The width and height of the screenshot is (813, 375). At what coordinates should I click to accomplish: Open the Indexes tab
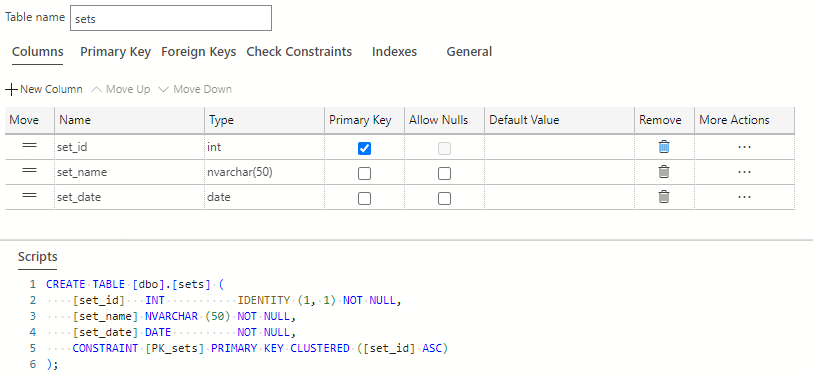(x=395, y=52)
